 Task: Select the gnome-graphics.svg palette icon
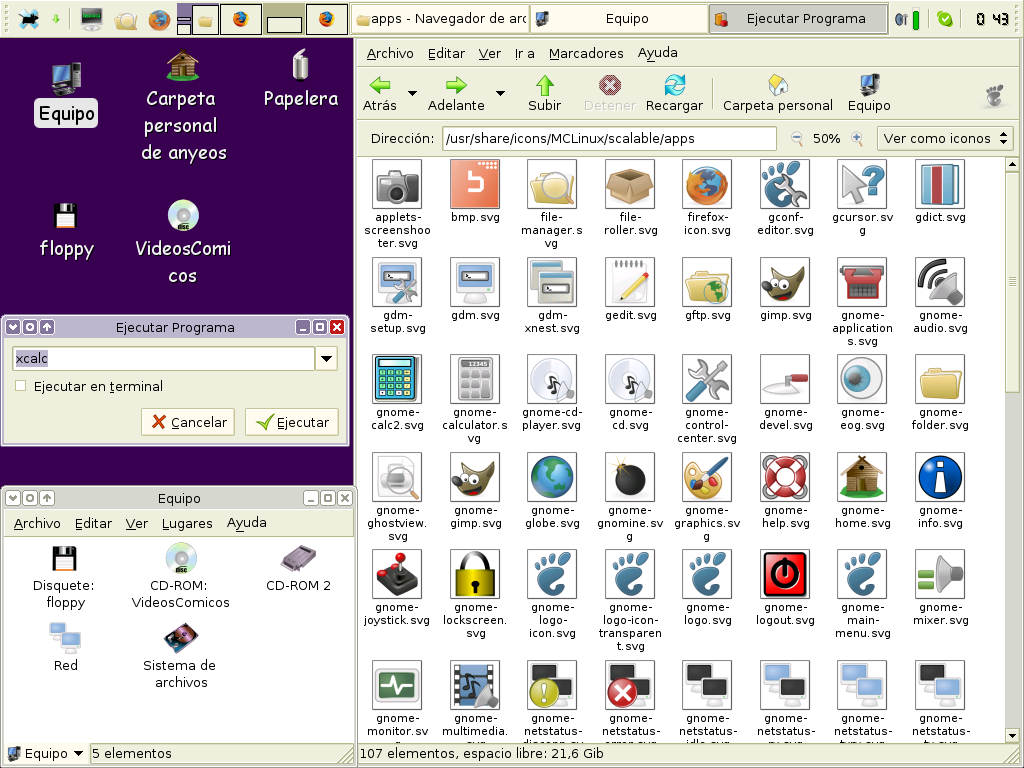[707, 477]
